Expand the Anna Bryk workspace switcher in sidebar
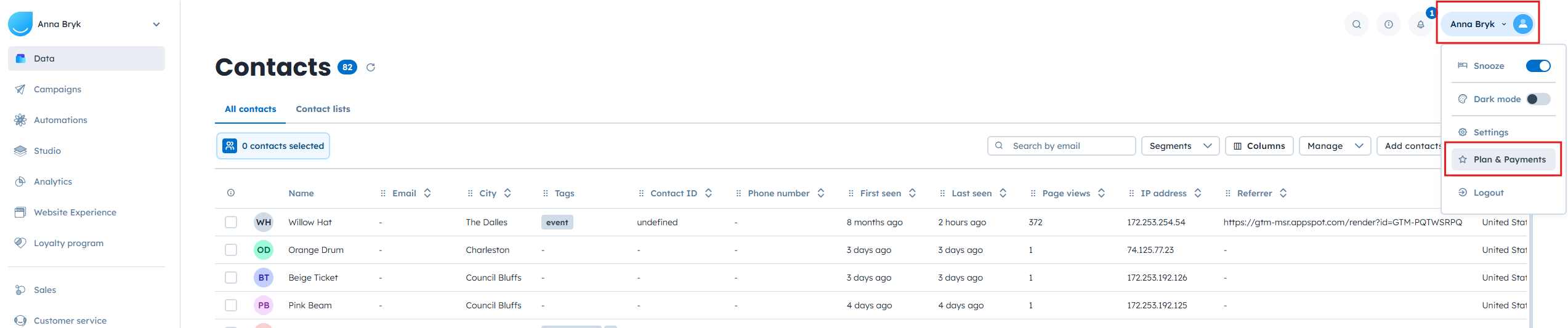This screenshot has width=1568, height=328. pyautogui.click(x=156, y=25)
